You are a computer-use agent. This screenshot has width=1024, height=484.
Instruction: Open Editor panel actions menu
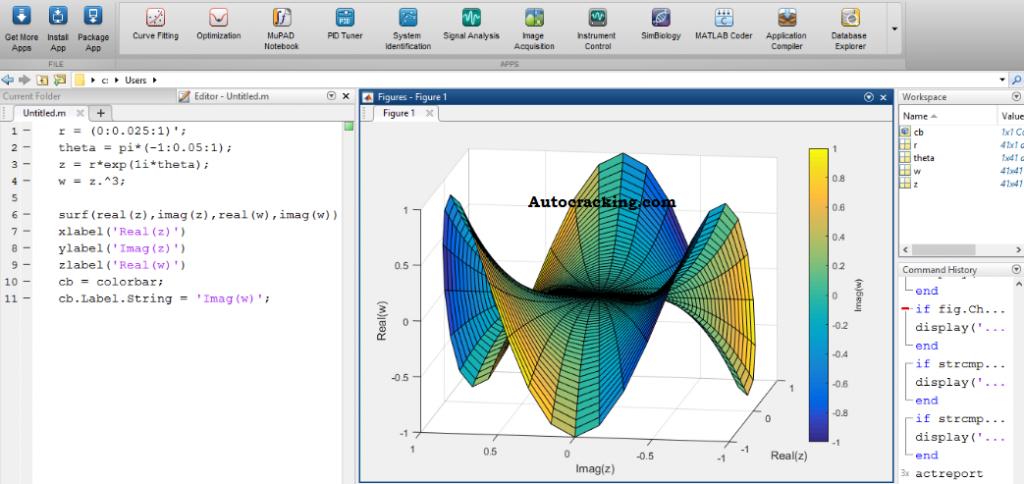coord(331,96)
